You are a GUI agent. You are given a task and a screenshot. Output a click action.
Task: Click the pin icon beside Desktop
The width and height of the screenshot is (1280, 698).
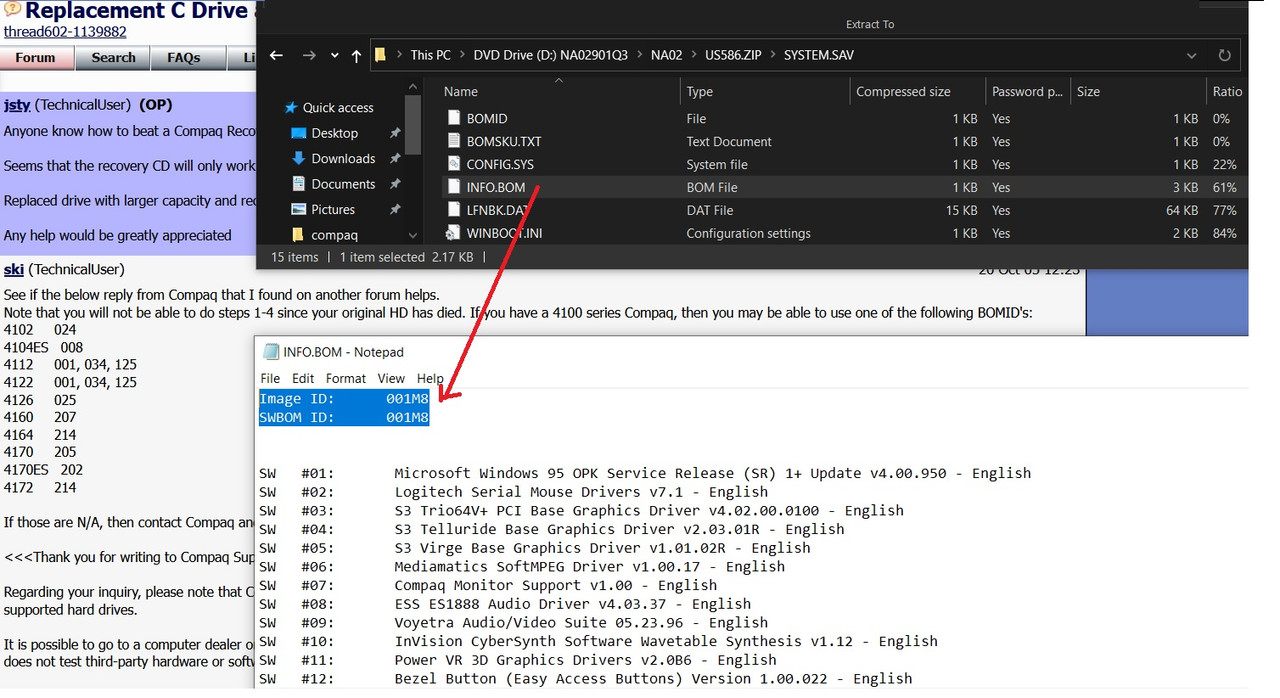coord(395,133)
